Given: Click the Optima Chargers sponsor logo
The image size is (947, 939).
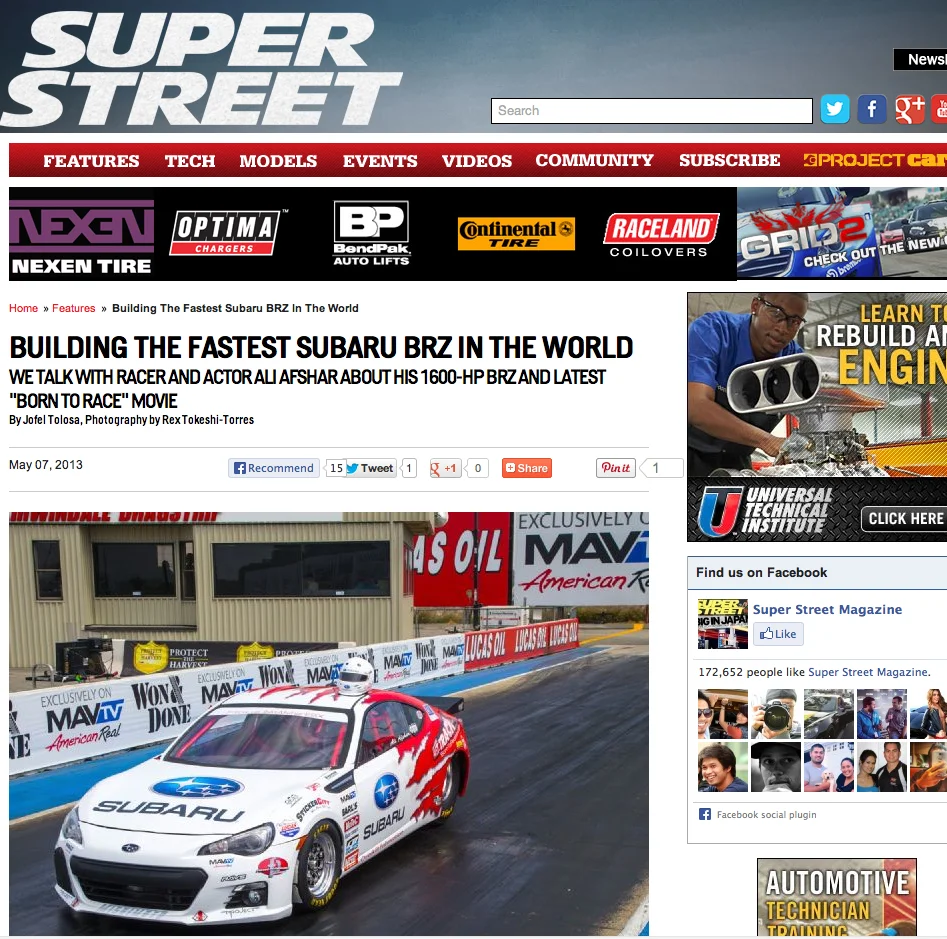Looking at the screenshot, I should (228, 232).
